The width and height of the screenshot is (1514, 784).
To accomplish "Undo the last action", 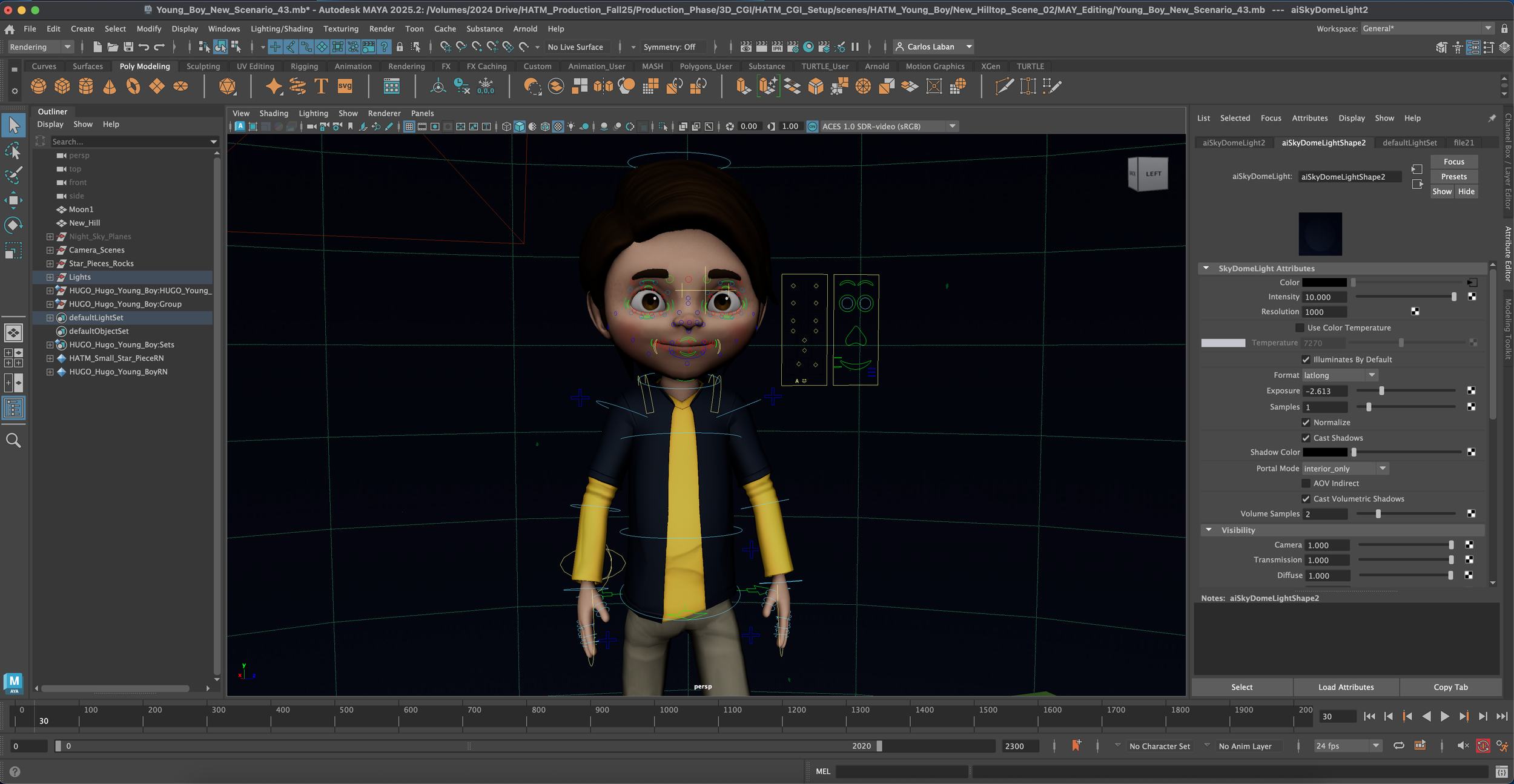I will coord(144,47).
